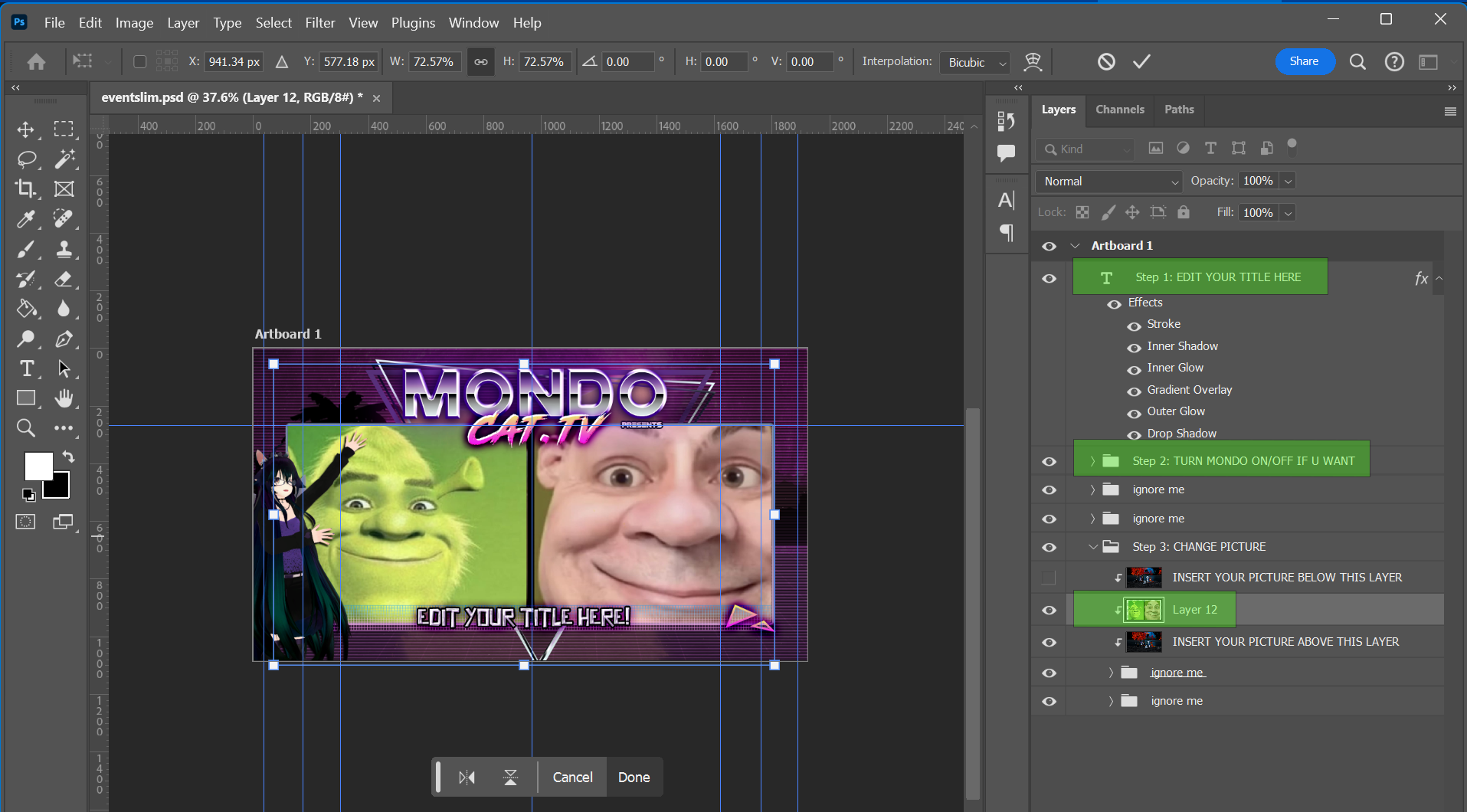1467x812 pixels.
Task: Select the Lasso tool
Action: coord(26,159)
